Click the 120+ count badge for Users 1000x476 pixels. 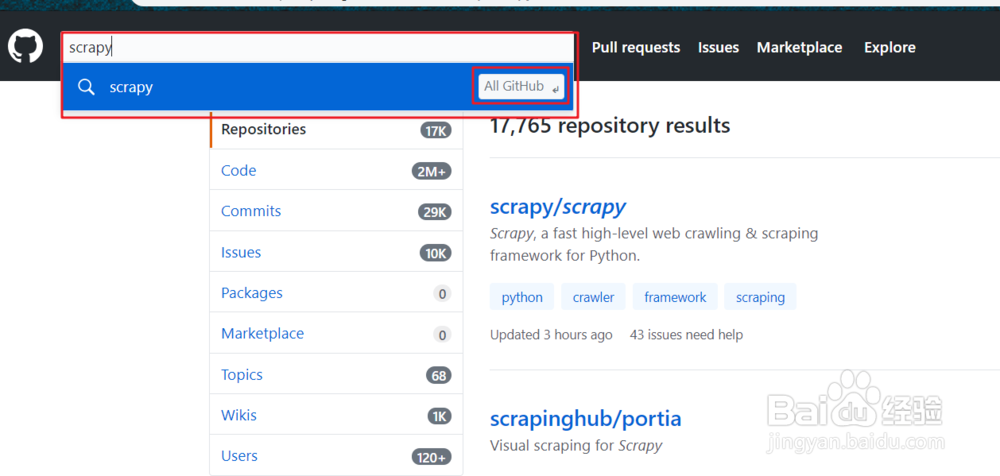coord(432,457)
